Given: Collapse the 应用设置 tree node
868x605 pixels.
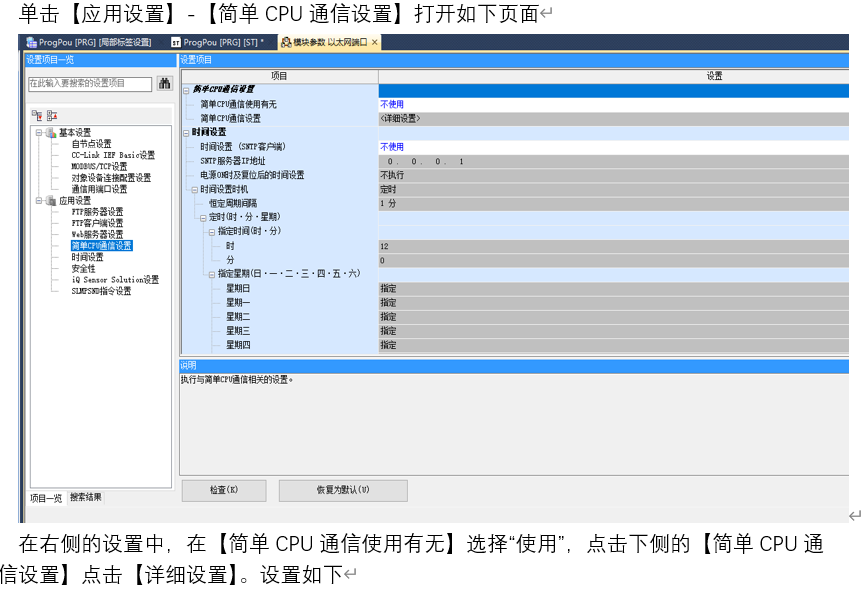Looking at the screenshot, I should (x=38, y=200).
